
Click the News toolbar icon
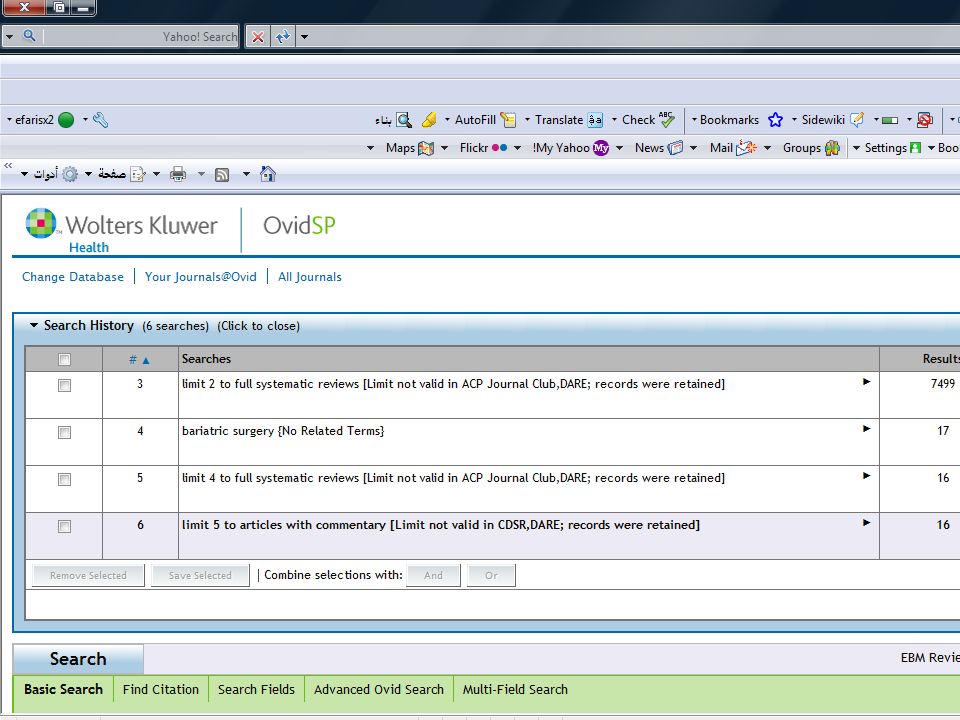point(675,148)
